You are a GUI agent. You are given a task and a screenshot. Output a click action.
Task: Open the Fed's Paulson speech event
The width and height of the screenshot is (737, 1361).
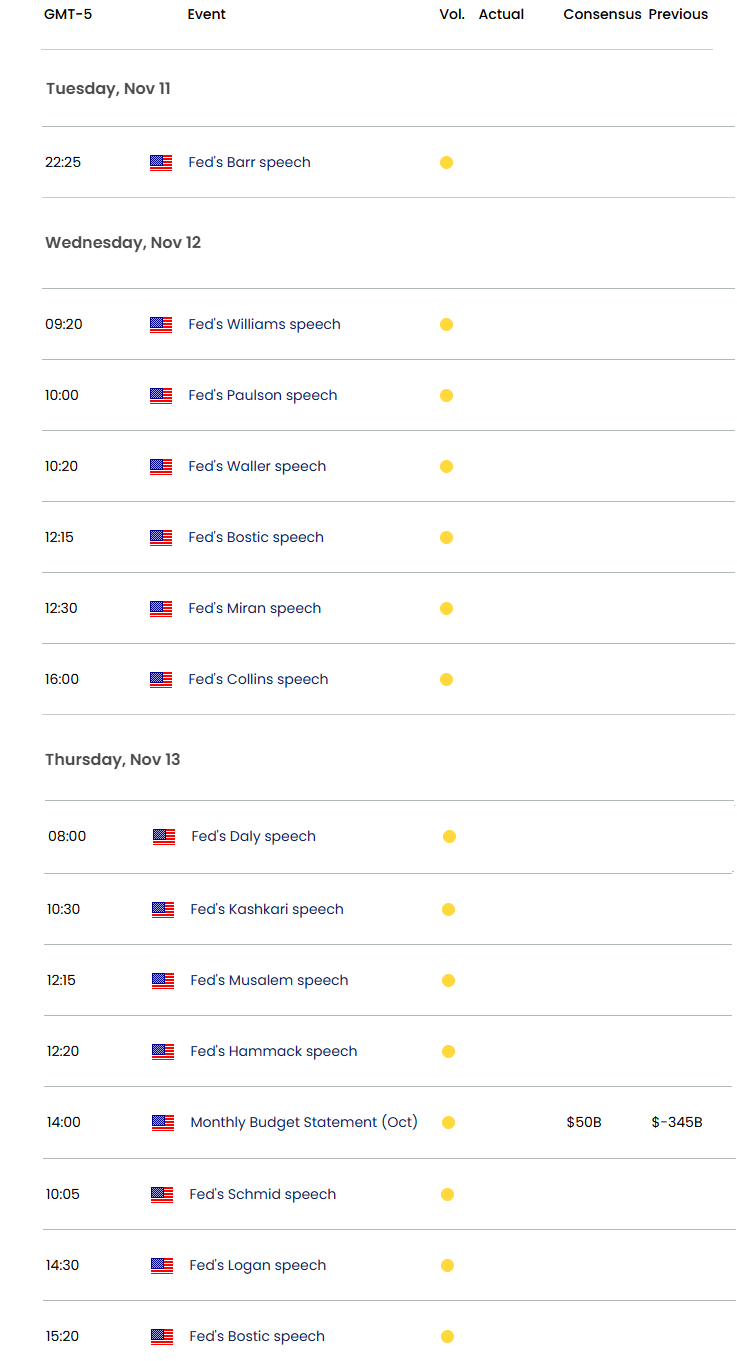[262, 396]
